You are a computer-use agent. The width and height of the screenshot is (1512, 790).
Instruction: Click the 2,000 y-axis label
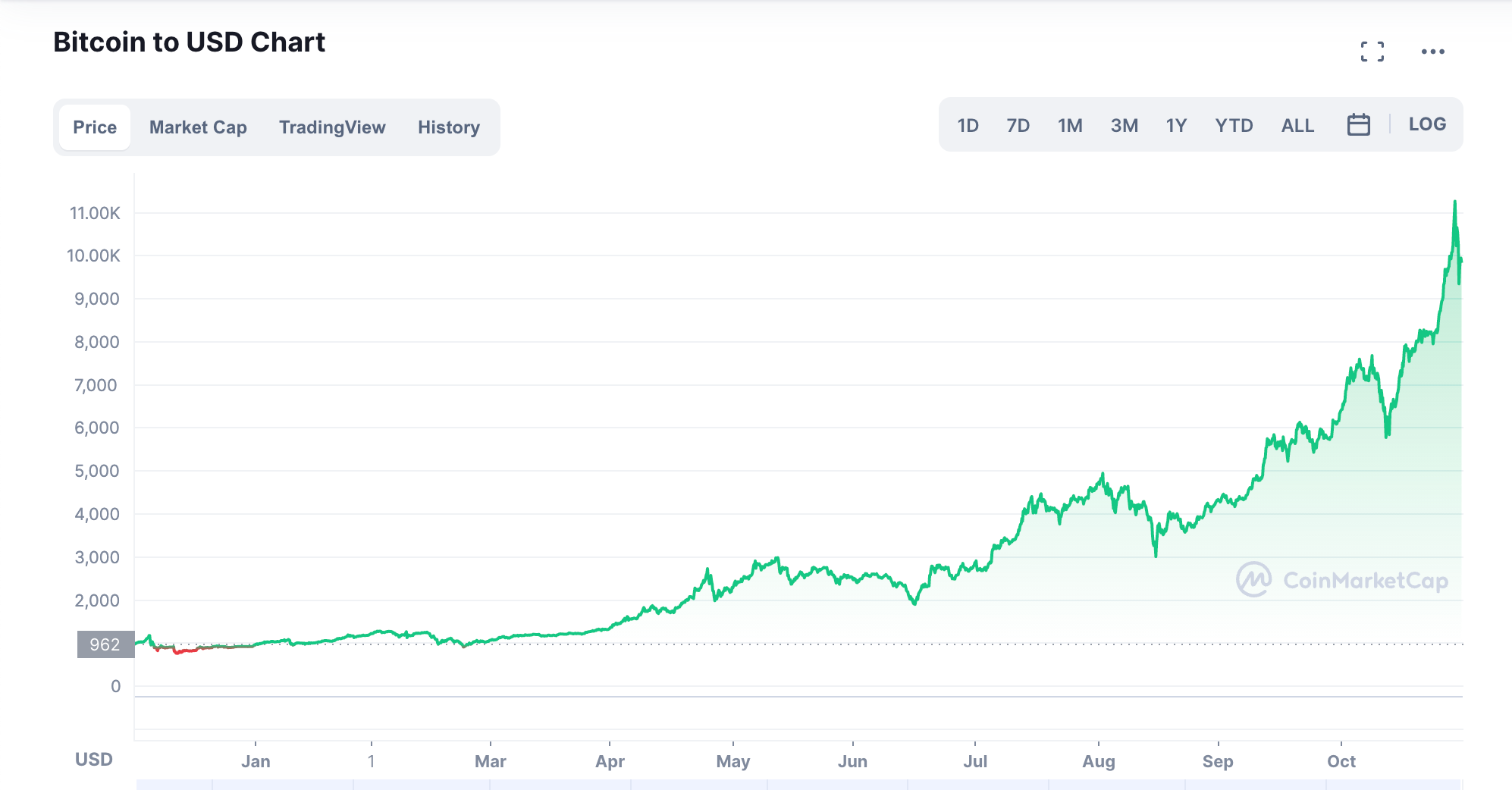96,600
